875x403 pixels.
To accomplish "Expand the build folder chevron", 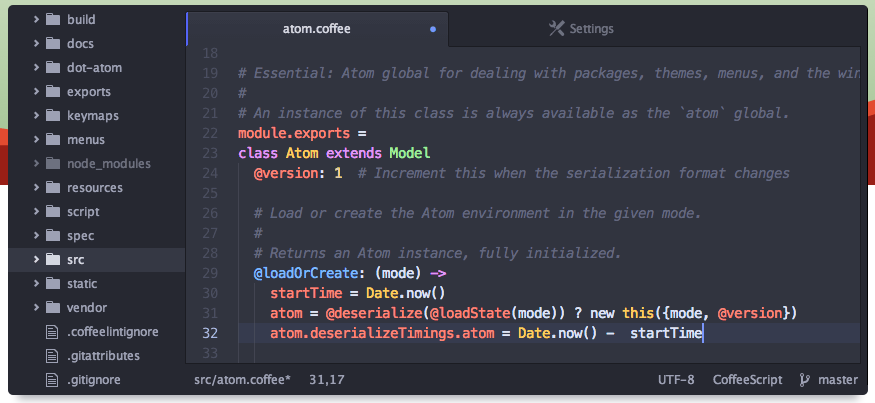I will click(x=36, y=20).
